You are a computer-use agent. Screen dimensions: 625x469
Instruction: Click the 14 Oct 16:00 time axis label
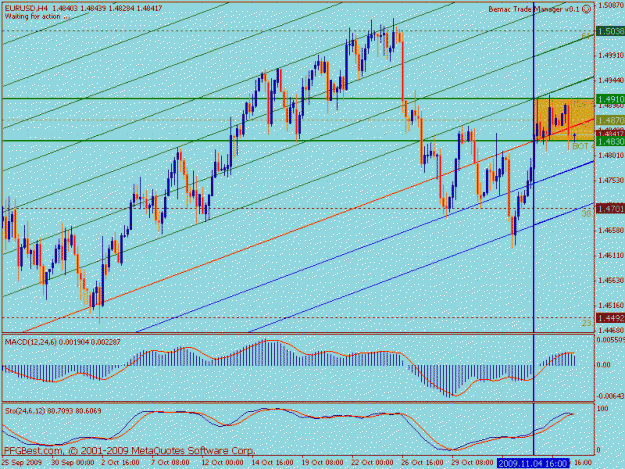[272, 463]
